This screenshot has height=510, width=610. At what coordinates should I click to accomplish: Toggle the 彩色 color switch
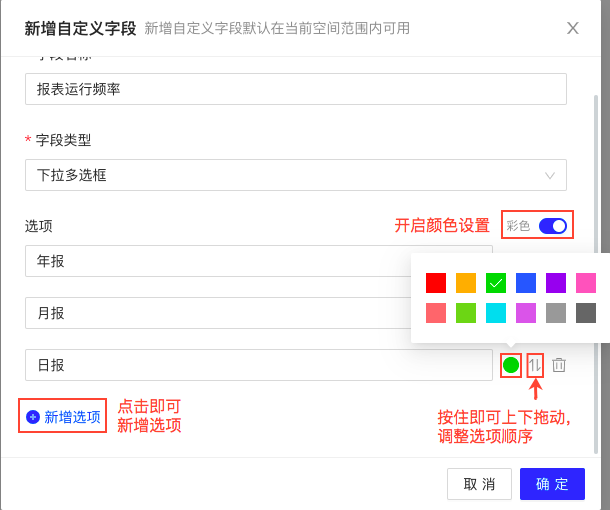[x=552, y=226]
